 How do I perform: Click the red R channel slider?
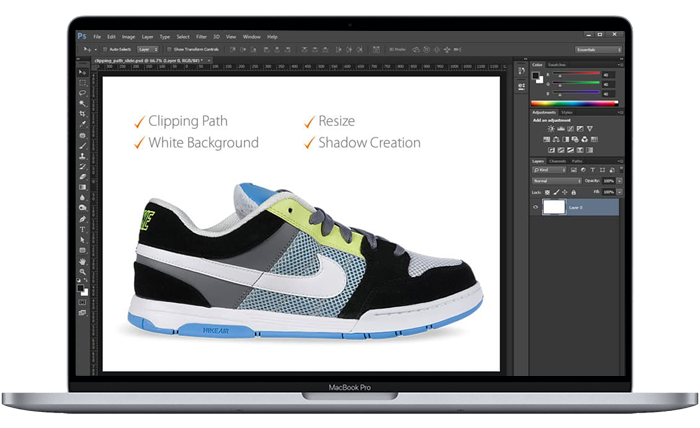click(576, 74)
